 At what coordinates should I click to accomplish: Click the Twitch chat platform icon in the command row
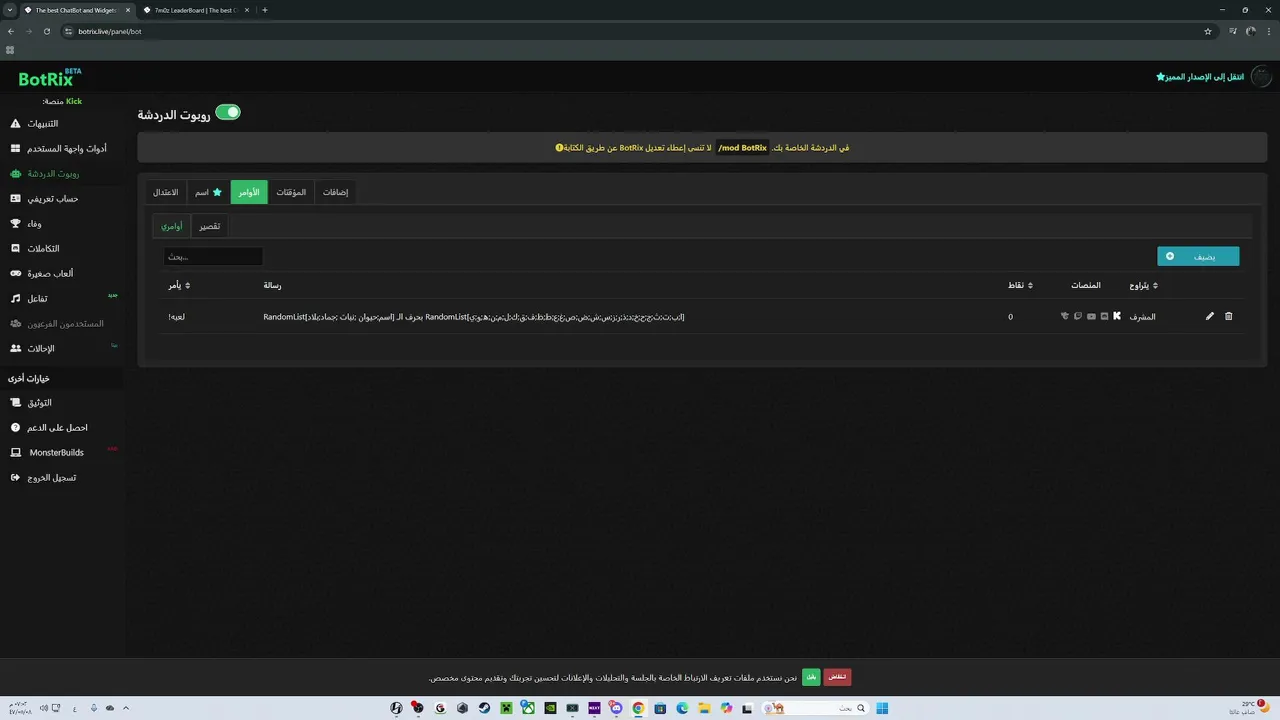click(x=1078, y=317)
